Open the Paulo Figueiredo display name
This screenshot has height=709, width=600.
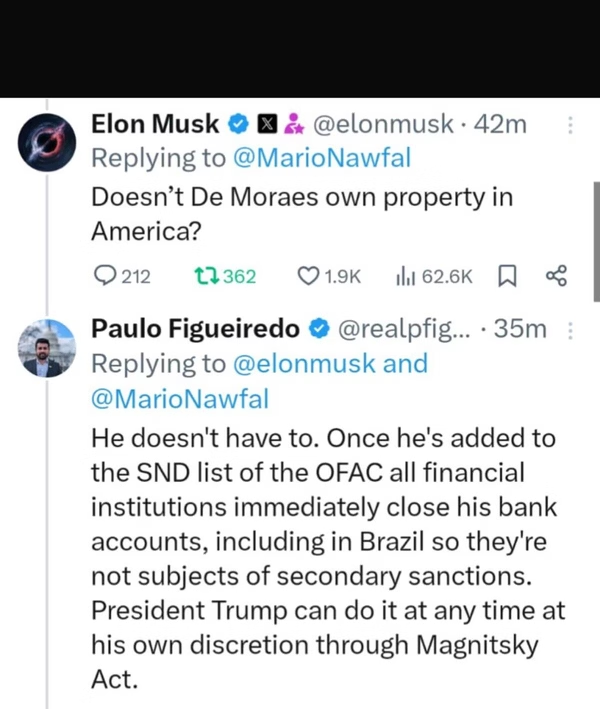click(x=196, y=328)
